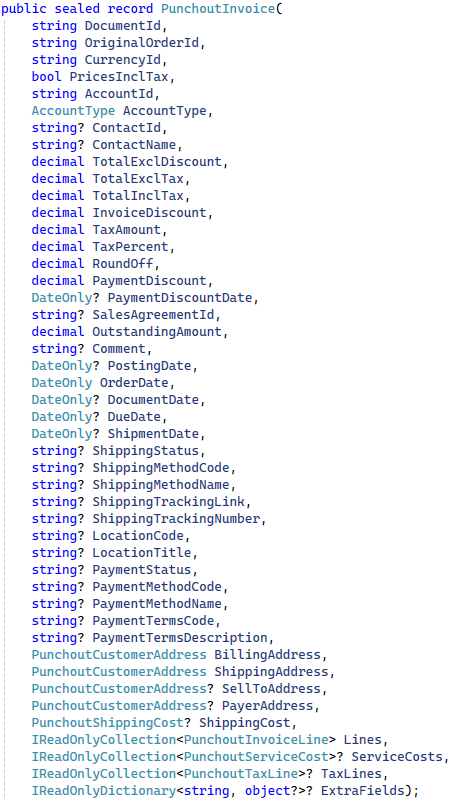The height and width of the screenshot is (804, 453).
Task: Click the PaymentDiscountDate parameter
Action: point(180,297)
